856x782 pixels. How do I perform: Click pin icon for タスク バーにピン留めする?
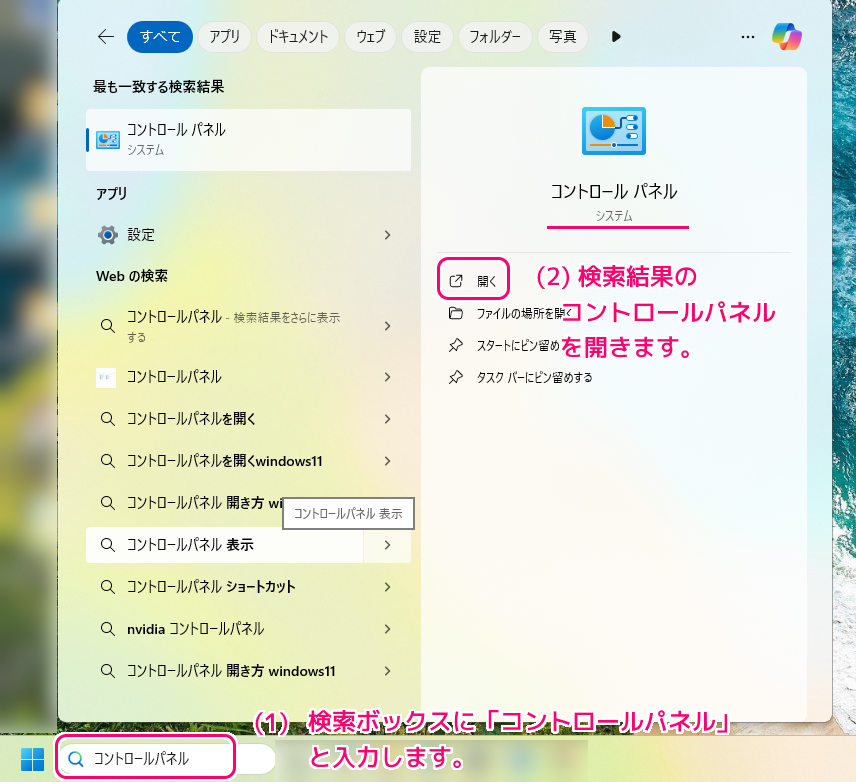[x=456, y=377]
